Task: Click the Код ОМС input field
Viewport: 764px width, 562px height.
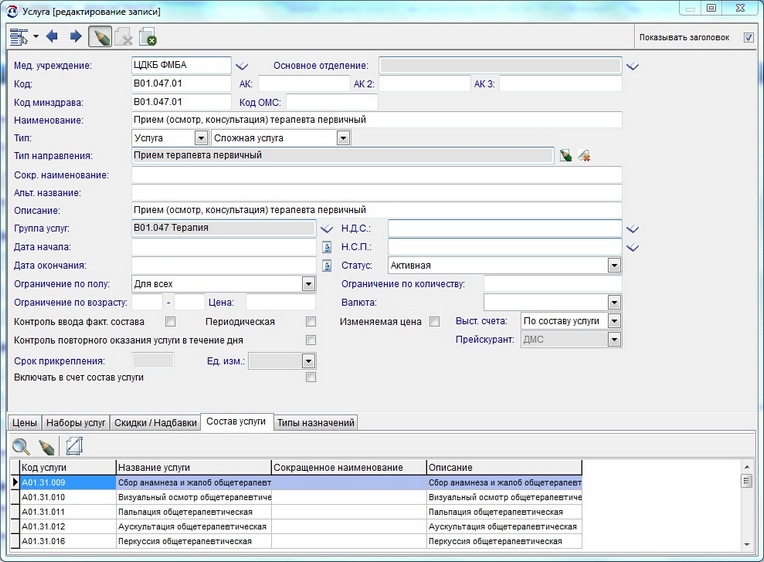Action: (332, 102)
